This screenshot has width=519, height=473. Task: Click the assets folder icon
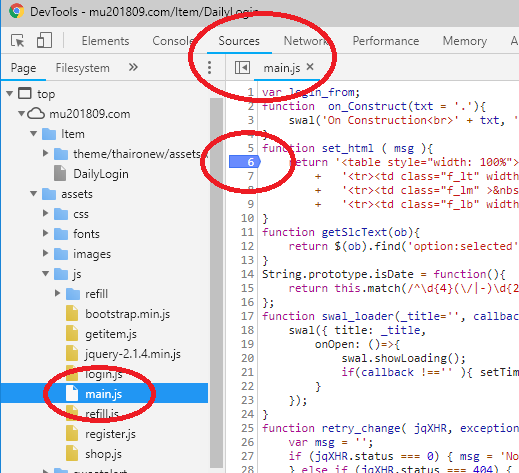coord(49,194)
